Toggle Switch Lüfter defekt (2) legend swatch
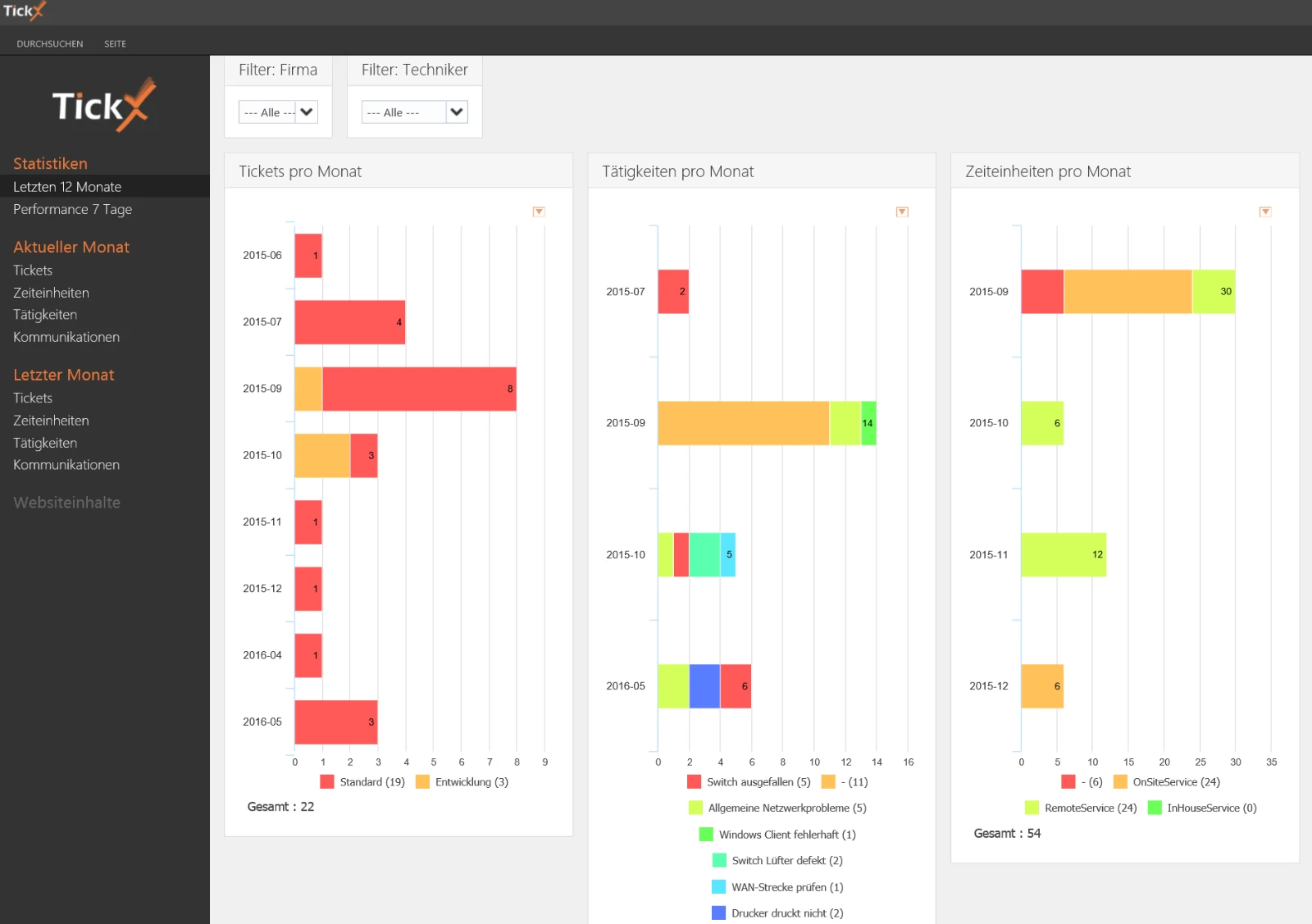The image size is (1312, 924). tap(719, 861)
